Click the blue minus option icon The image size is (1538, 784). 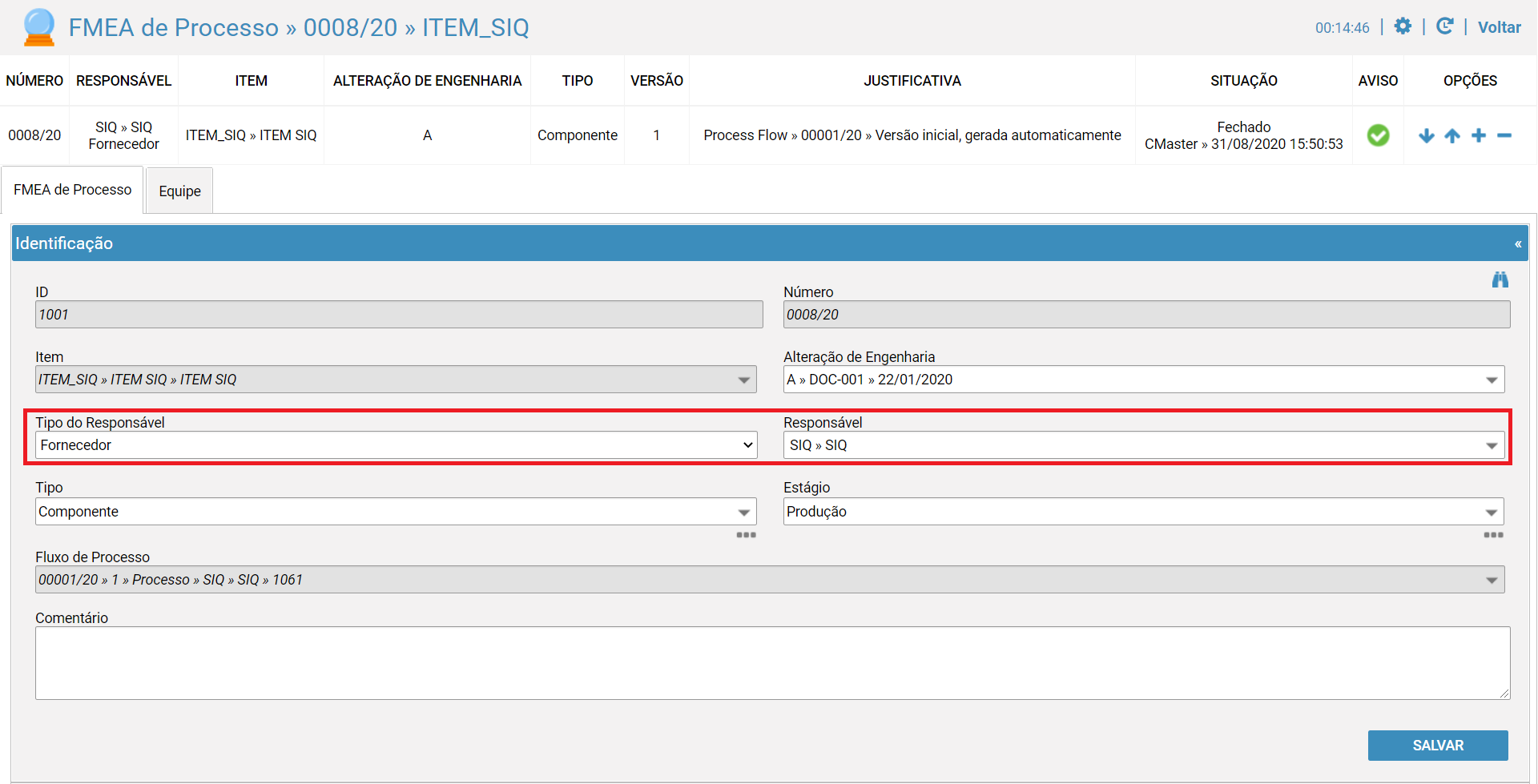click(1504, 135)
